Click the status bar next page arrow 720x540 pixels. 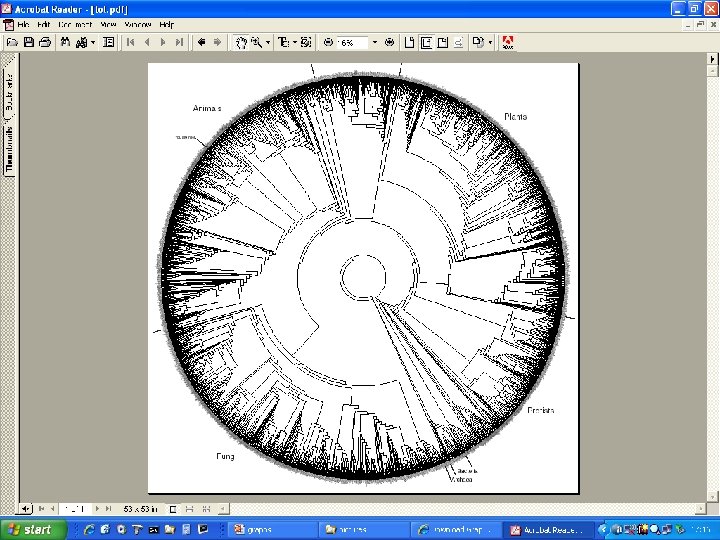point(97,508)
